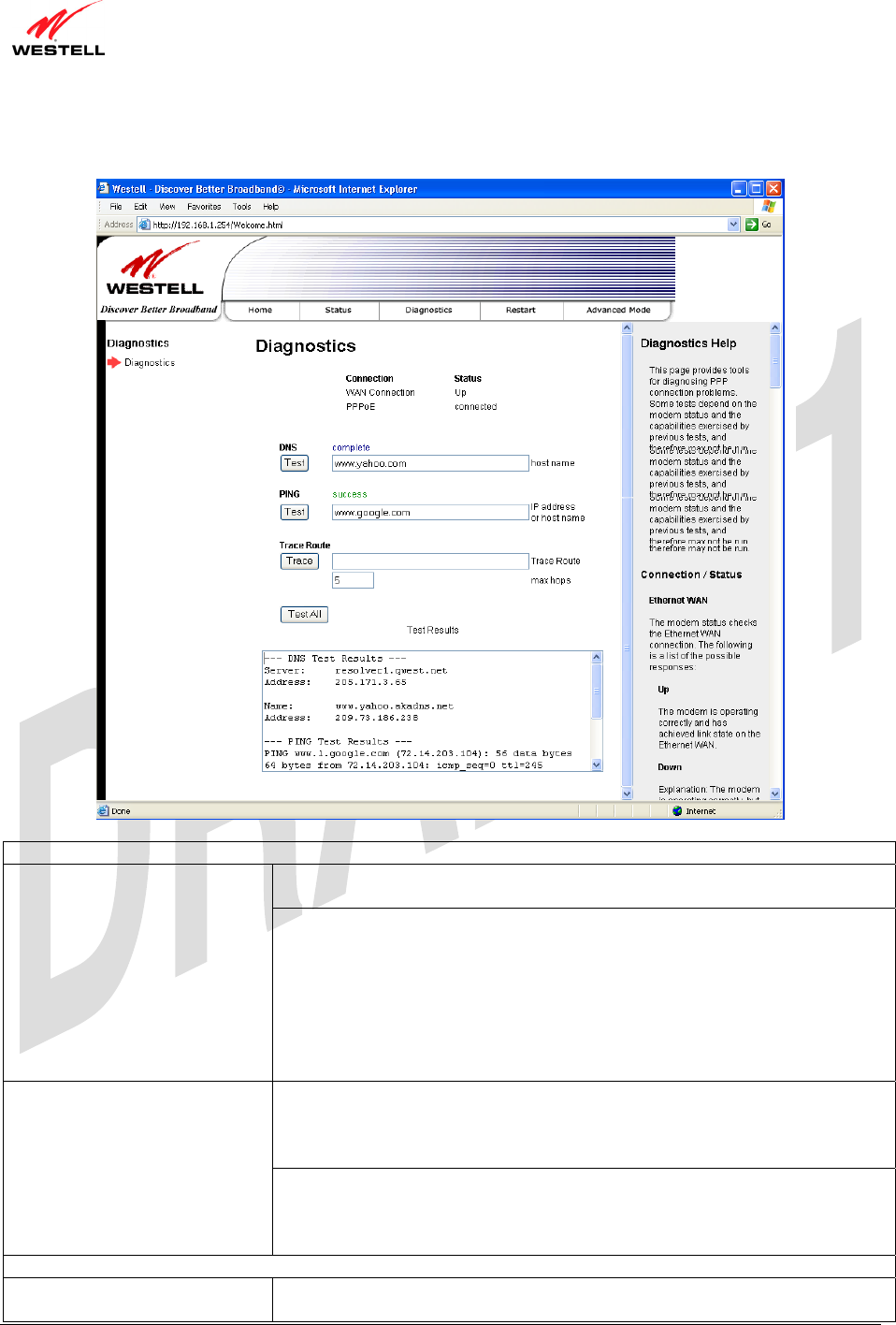This screenshot has height=1325, width=896.
Task: Open the Restart tab
Action: [x=521, y=310]
